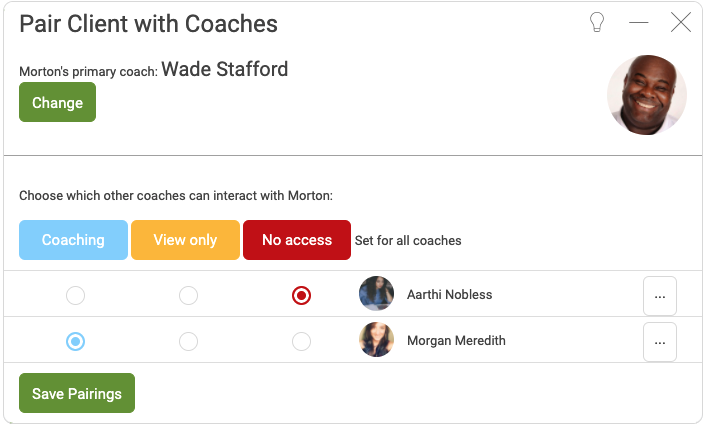
Task: Close the Pair Client with Coaches dialog
Action: 681,22
